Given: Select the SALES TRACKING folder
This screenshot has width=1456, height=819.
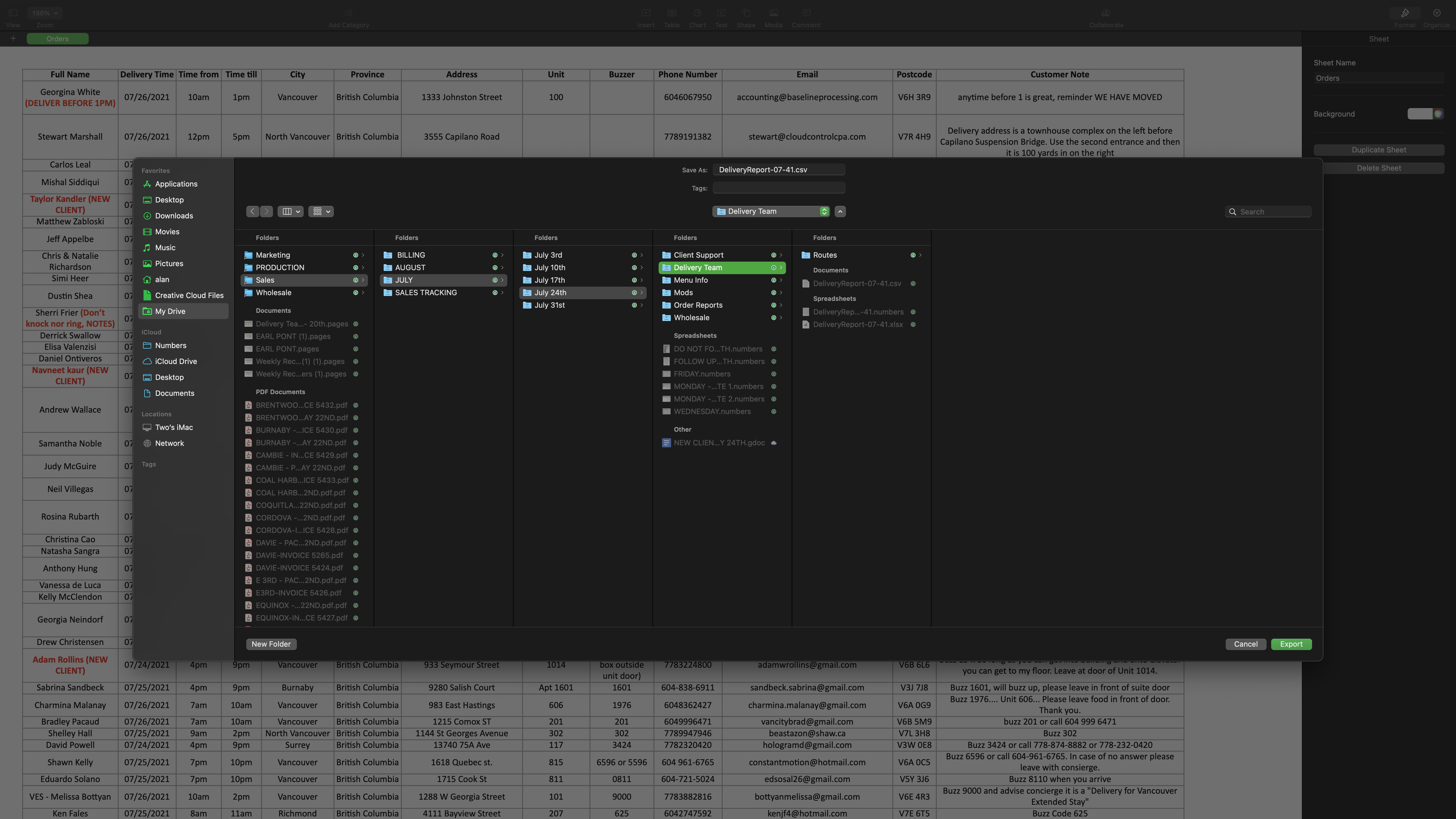Looking at the screenshot, I should pos(426,293).
